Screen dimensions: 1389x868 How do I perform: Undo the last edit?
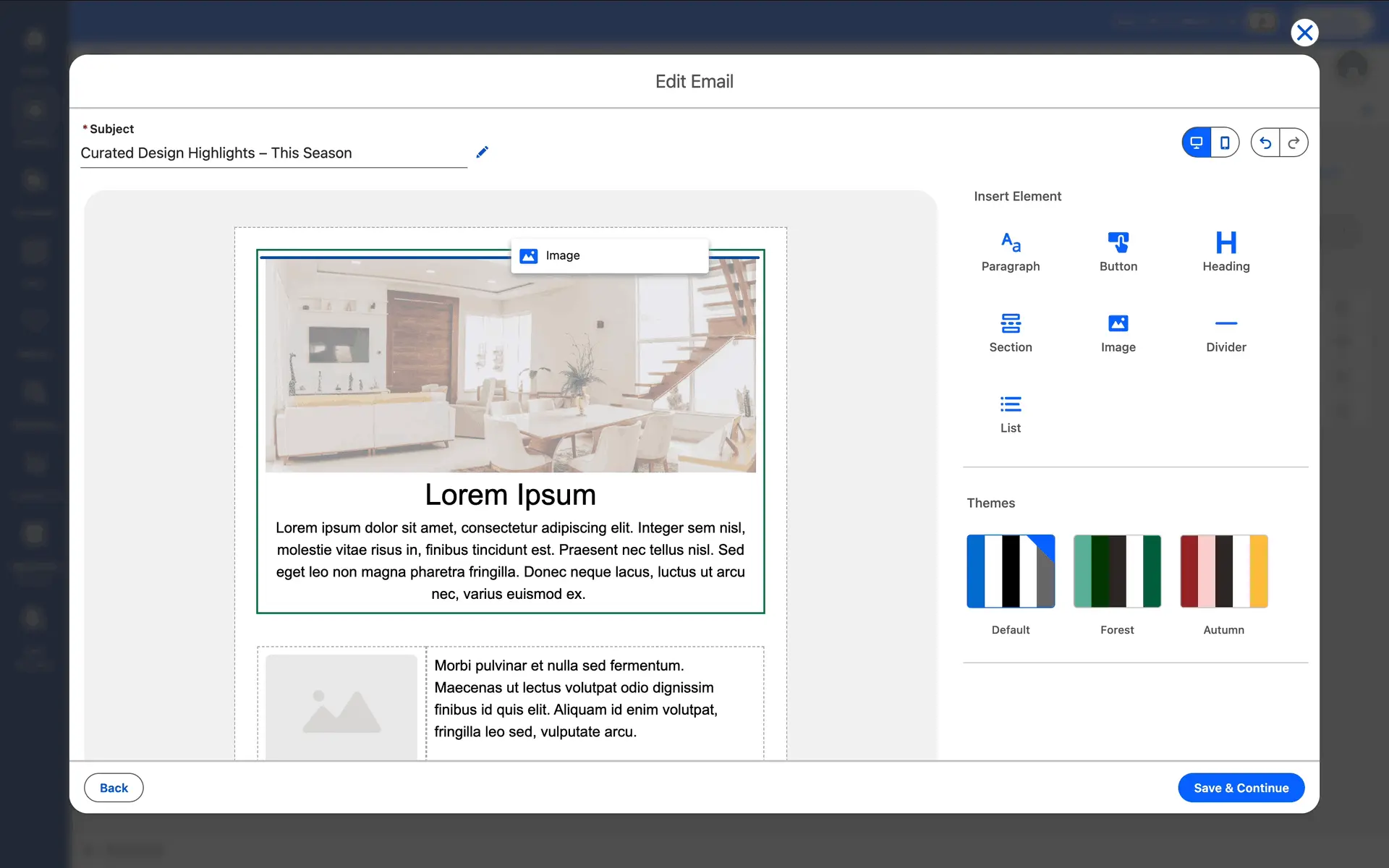(x=1265, y=142)
